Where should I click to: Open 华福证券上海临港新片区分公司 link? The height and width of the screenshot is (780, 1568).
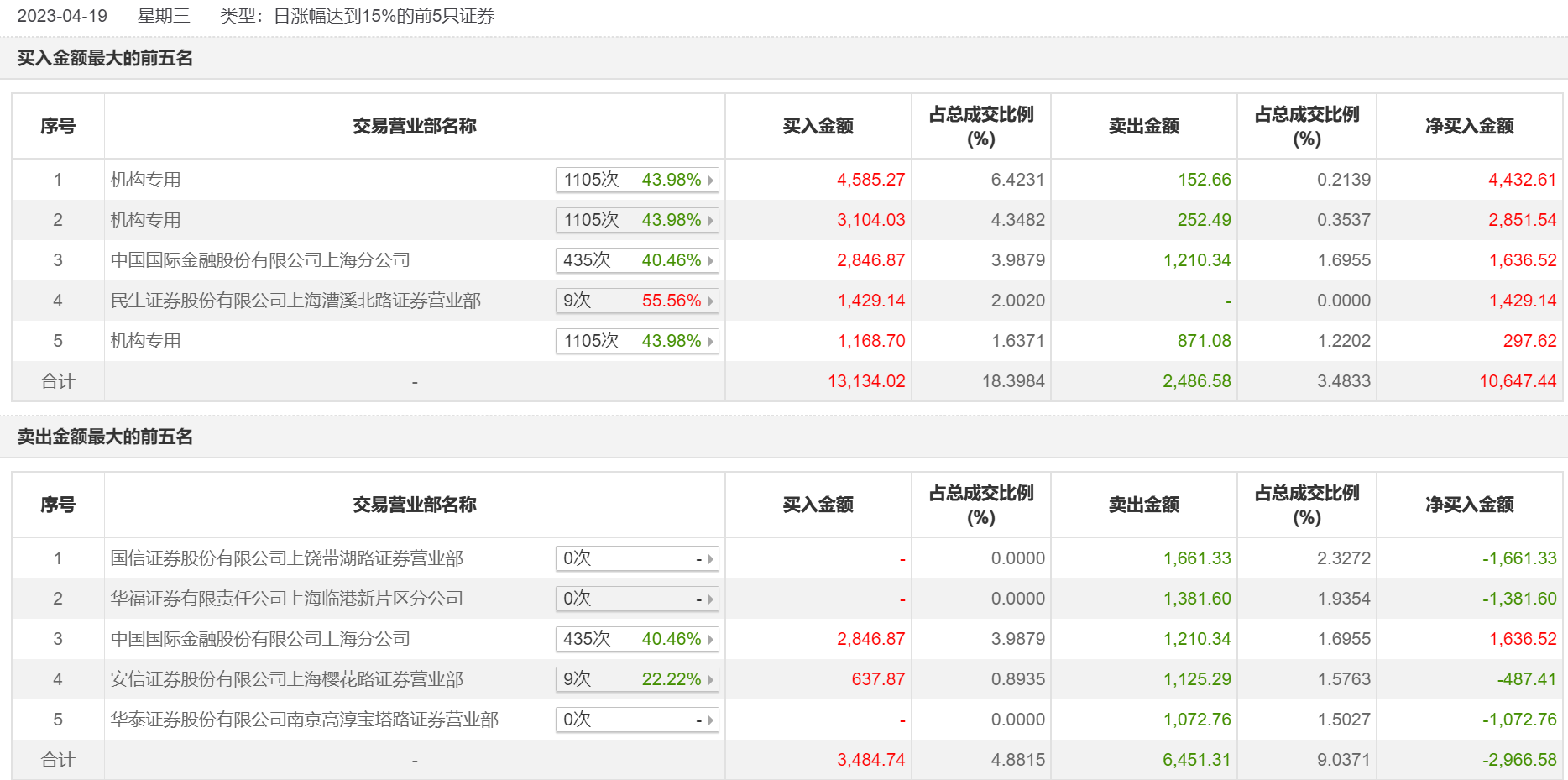pyautogui.click(x=287, y=599)
